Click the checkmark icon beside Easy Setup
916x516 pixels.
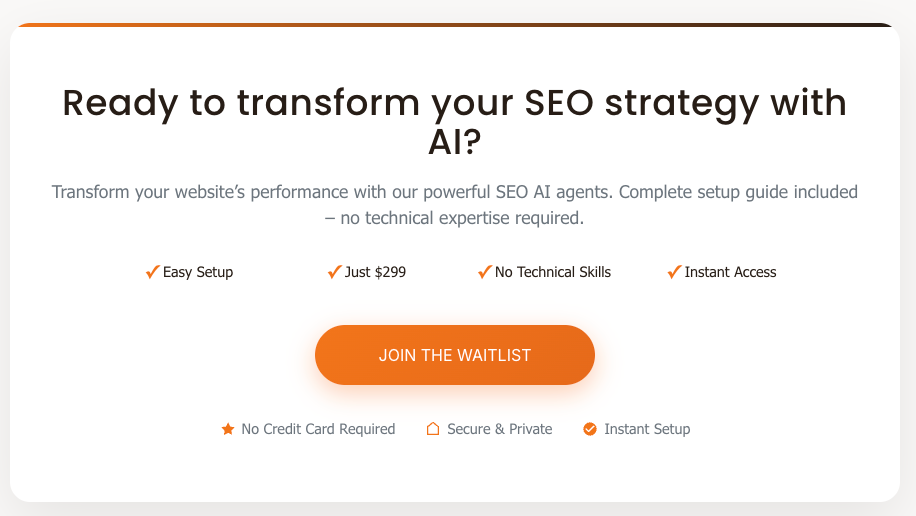153,272
